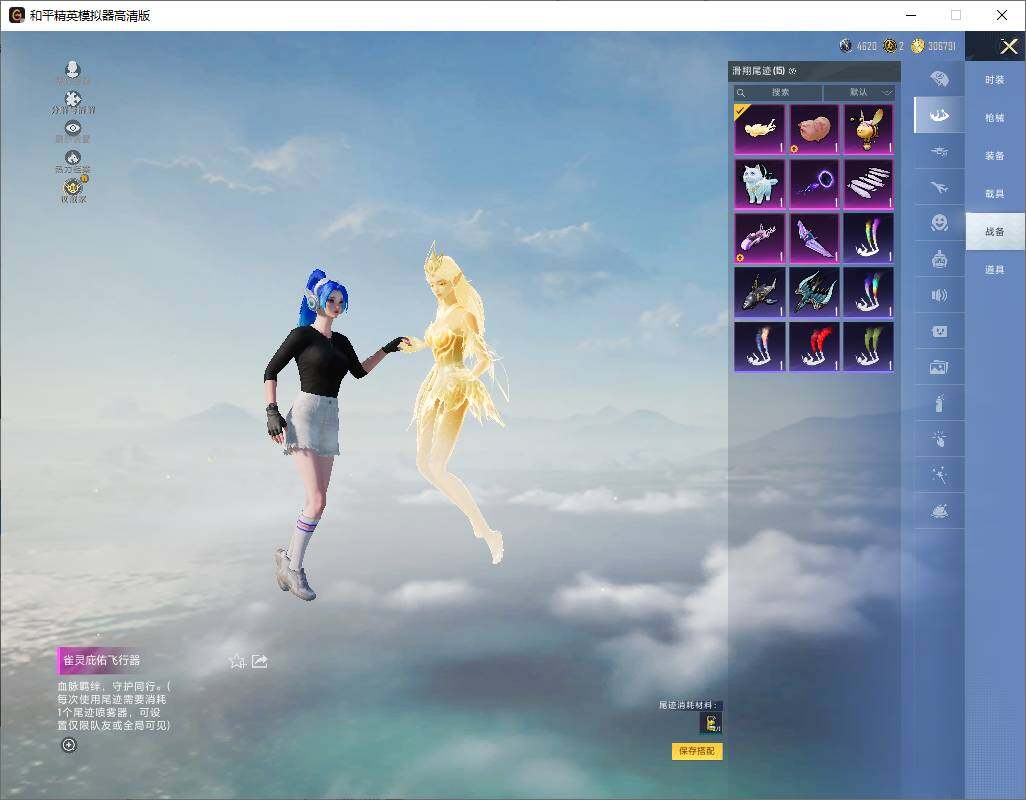Open the flame icon labeled 热力

73,158
